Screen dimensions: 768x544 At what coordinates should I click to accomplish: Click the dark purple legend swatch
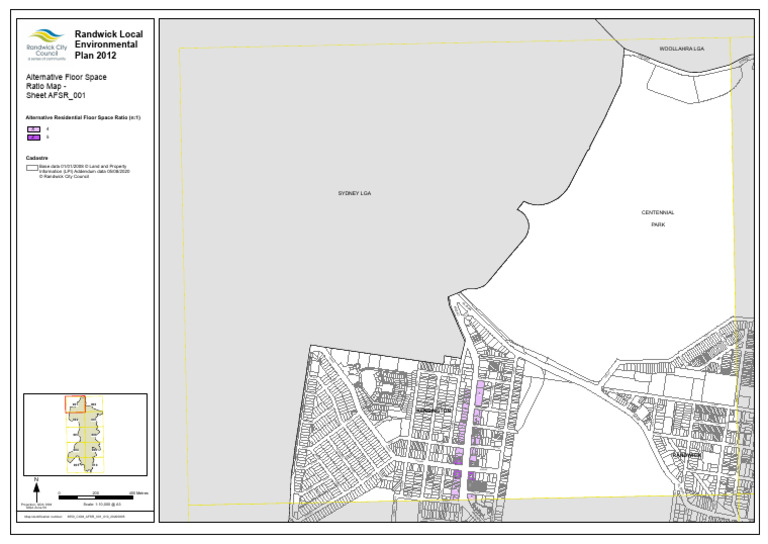34,138
